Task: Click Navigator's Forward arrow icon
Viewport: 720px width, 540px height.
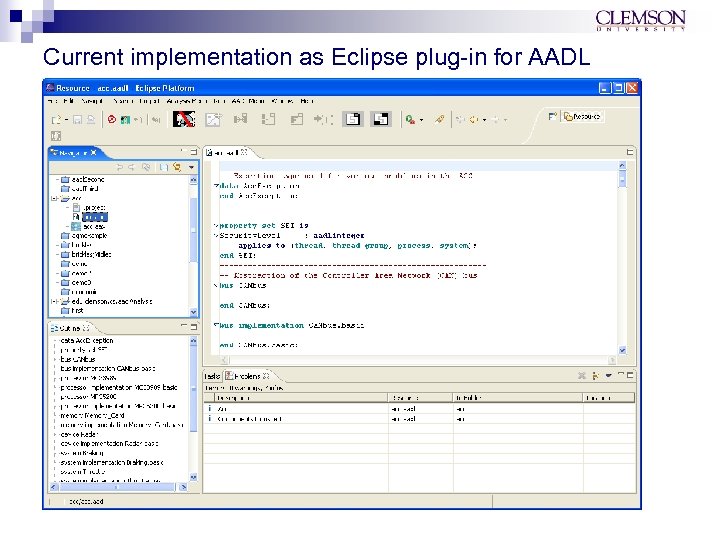Action: tap(131, 167)
